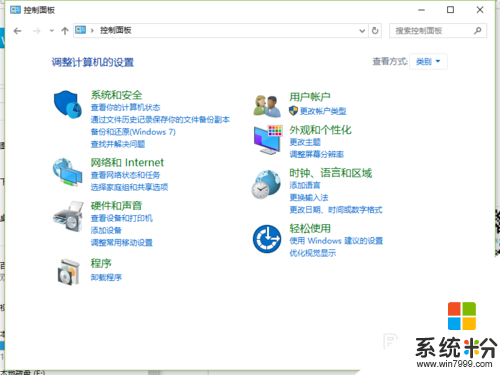
Task: Open 添加设备 link
Action: click(x=106, y=230)
